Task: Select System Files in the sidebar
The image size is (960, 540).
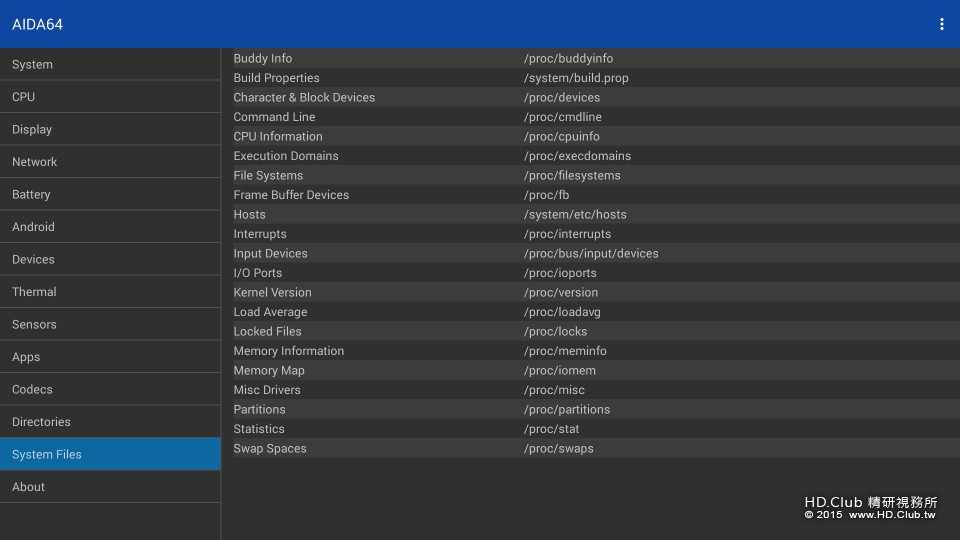Action: [x=110, y=454]
